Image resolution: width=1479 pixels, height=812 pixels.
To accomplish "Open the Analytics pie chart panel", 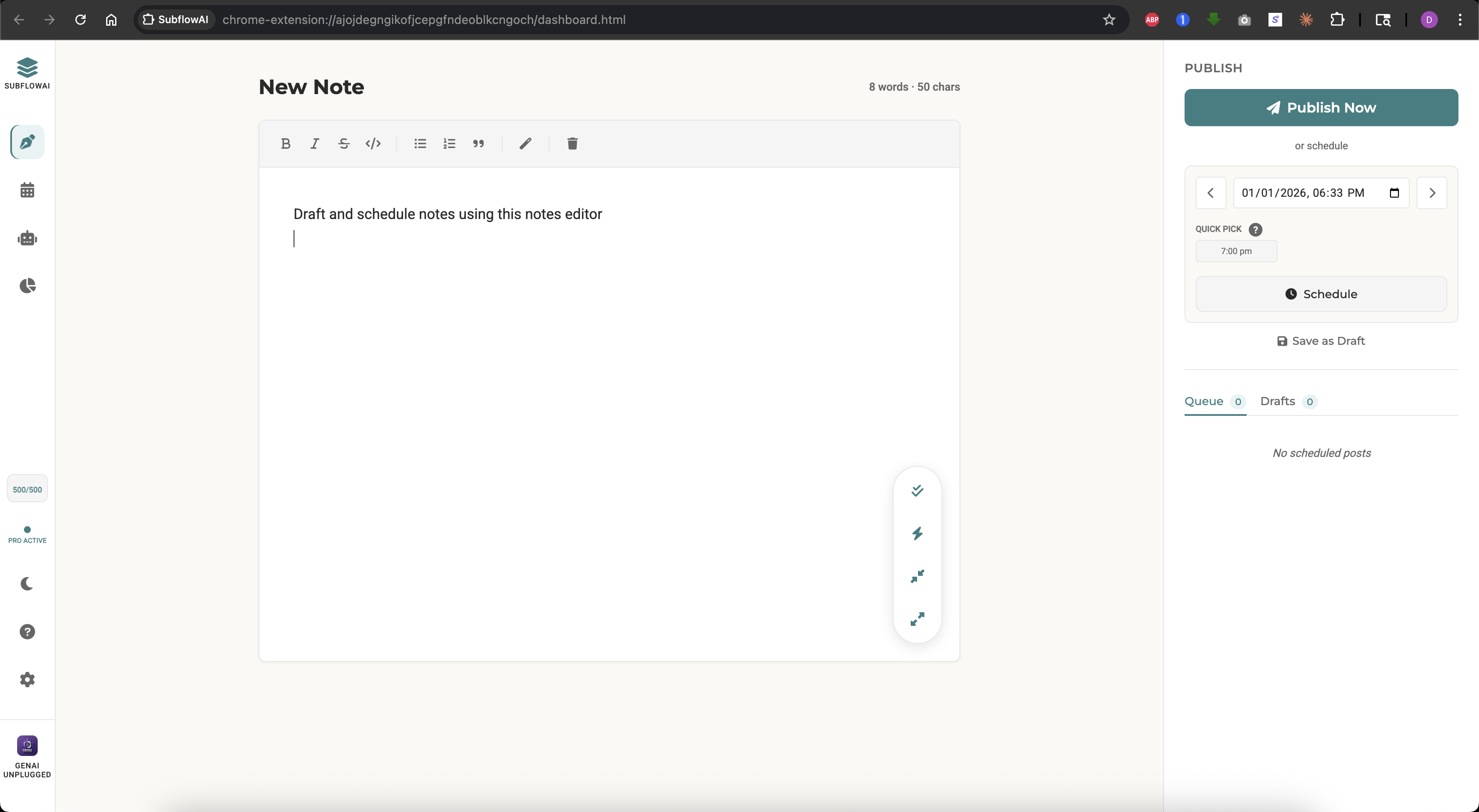I will (27, 286).
